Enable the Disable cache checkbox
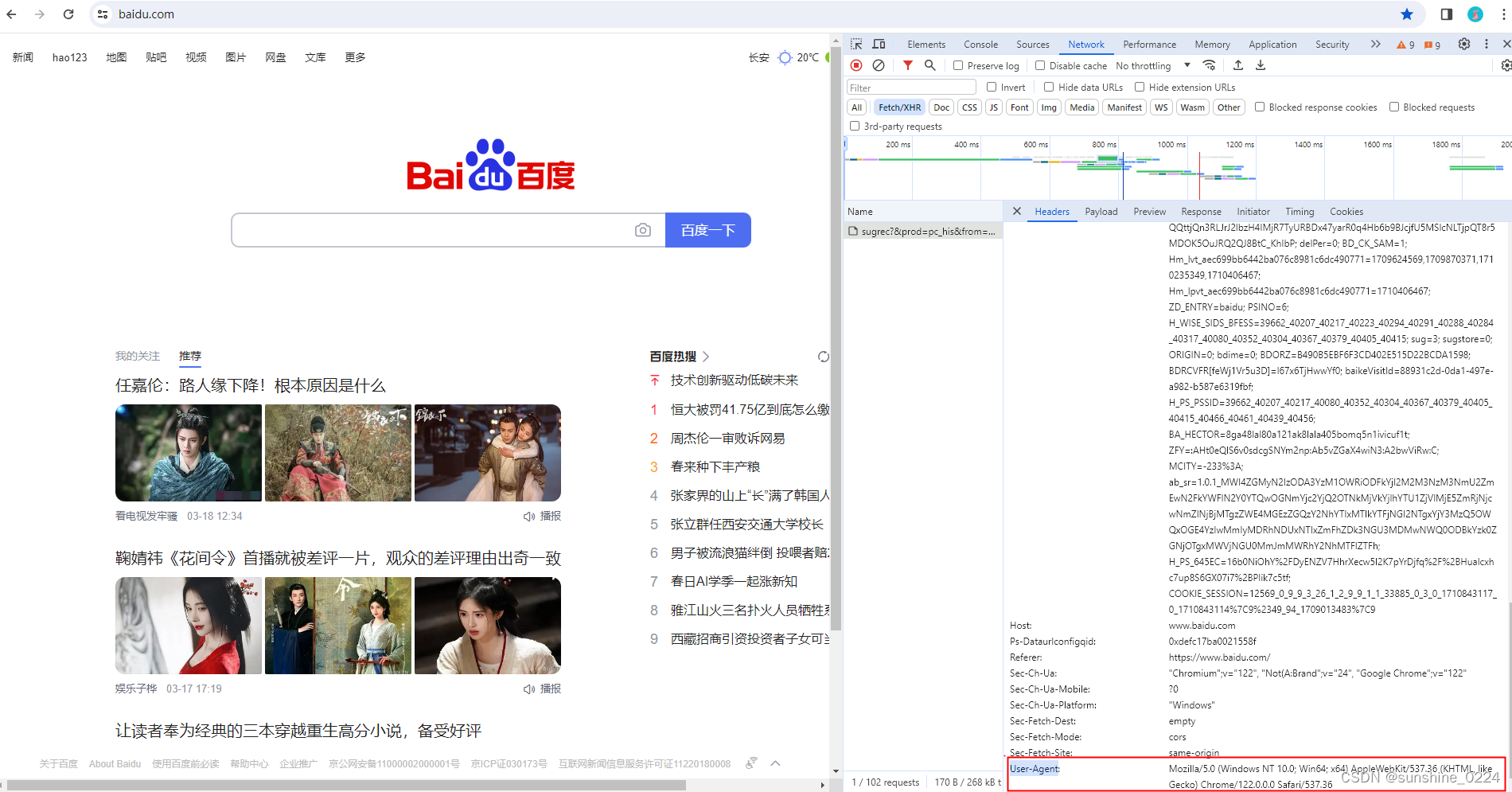 (x=1039, y=65)
